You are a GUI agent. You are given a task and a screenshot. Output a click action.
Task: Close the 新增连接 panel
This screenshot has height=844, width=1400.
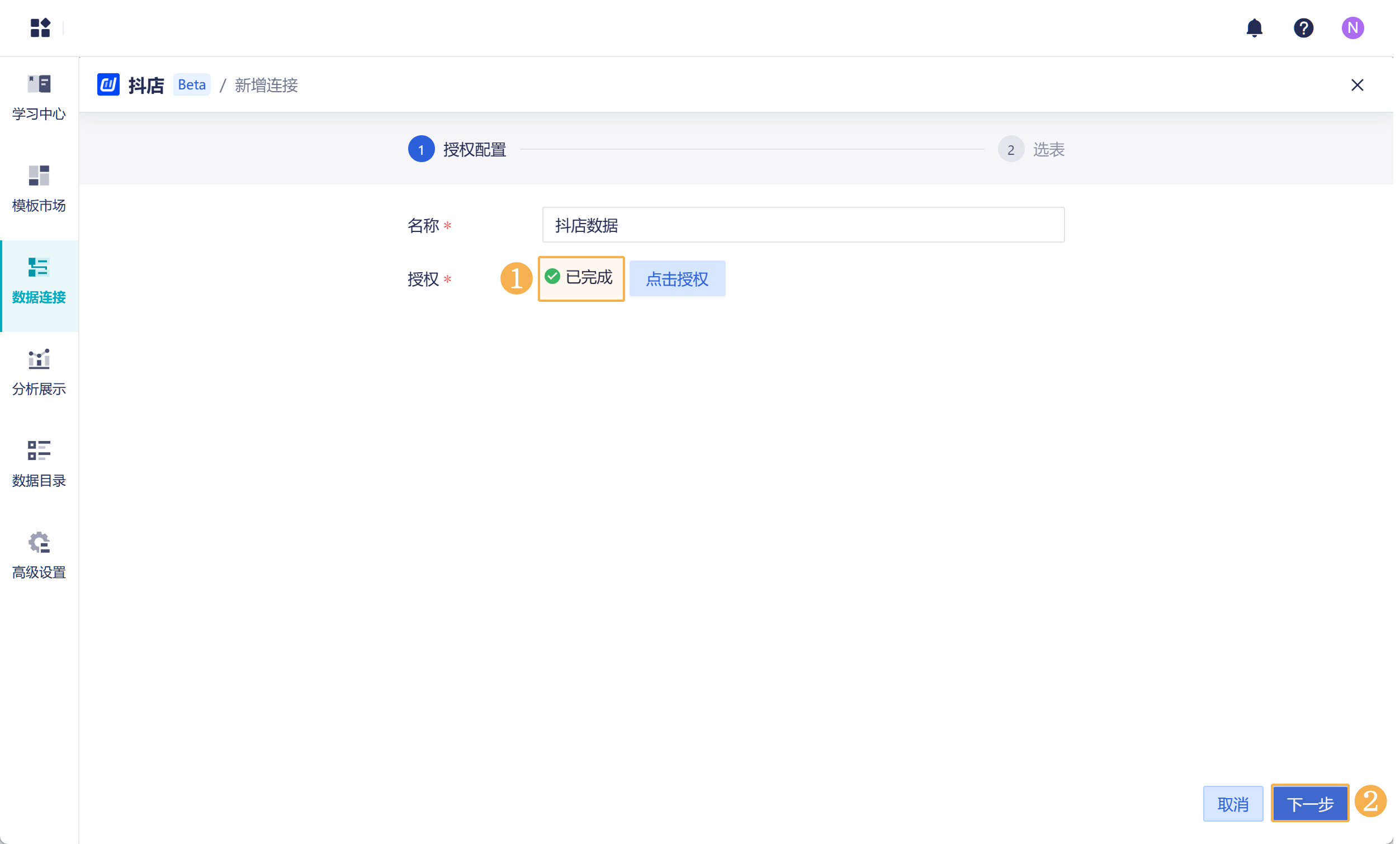point(1357,84)
